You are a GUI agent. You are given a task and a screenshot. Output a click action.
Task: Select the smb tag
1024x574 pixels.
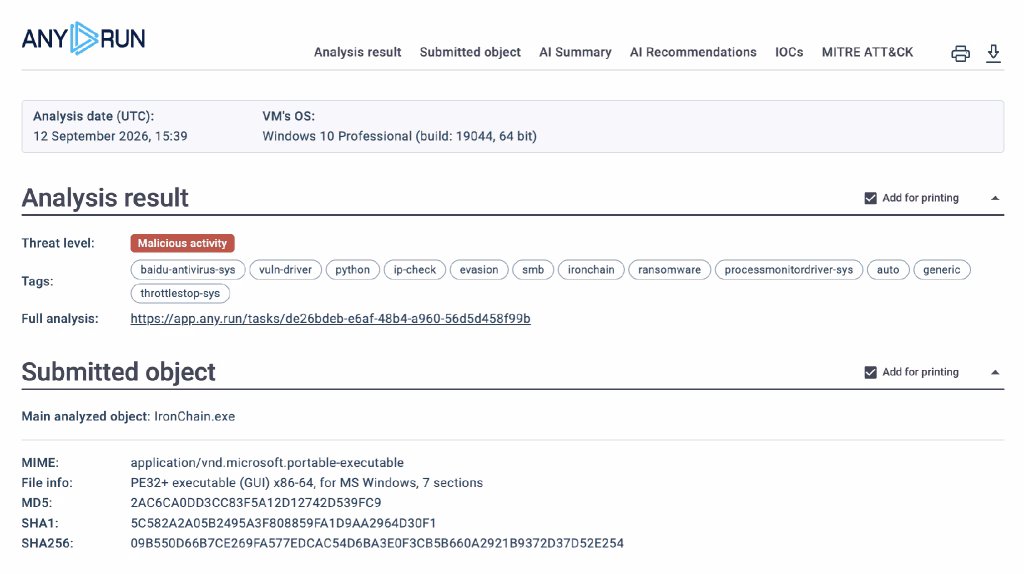point(533,270)
